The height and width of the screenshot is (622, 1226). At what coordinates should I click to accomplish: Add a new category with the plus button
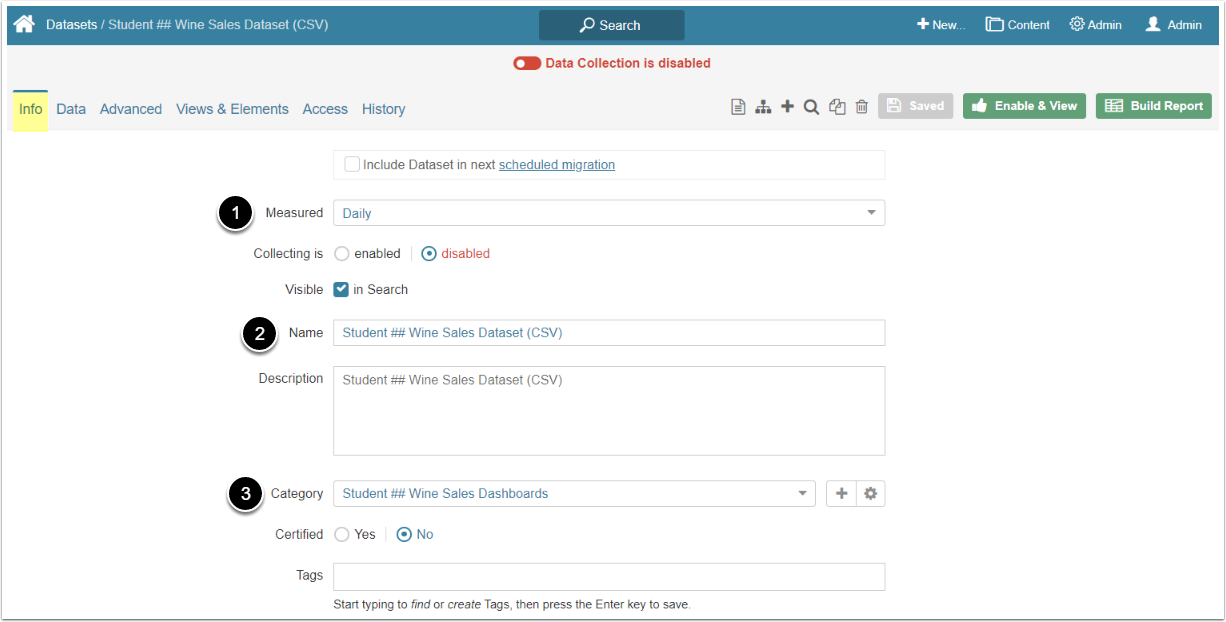click(x=841, y=494)
